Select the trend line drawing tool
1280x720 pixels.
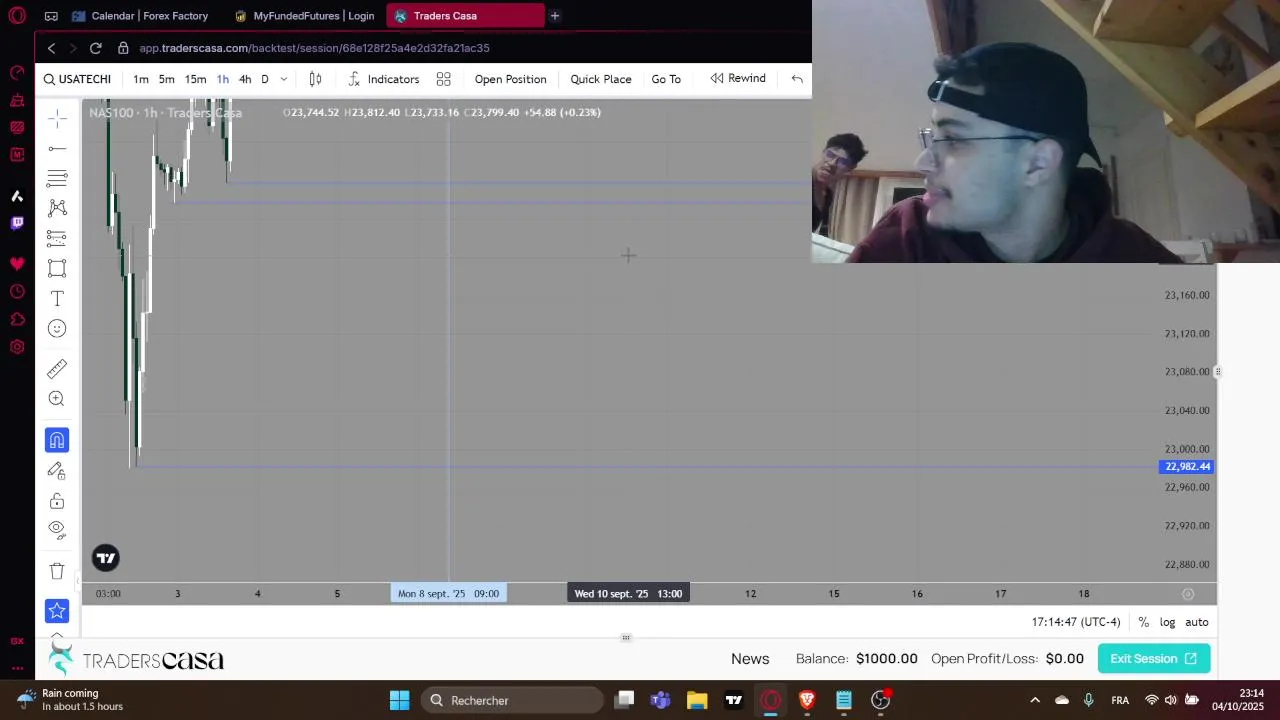tap(57, 149)
